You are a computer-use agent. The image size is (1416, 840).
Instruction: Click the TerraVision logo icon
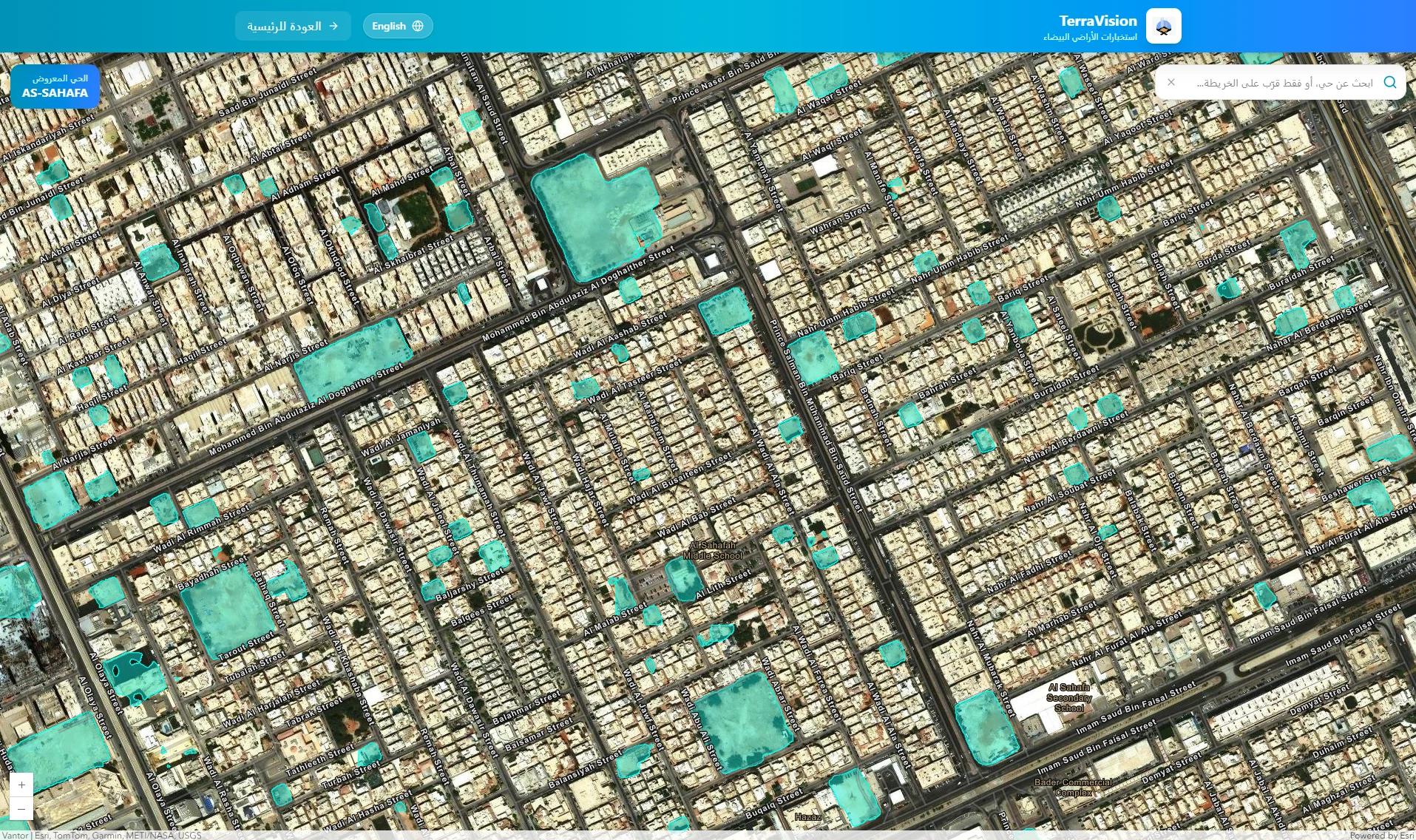(1163, 27)
